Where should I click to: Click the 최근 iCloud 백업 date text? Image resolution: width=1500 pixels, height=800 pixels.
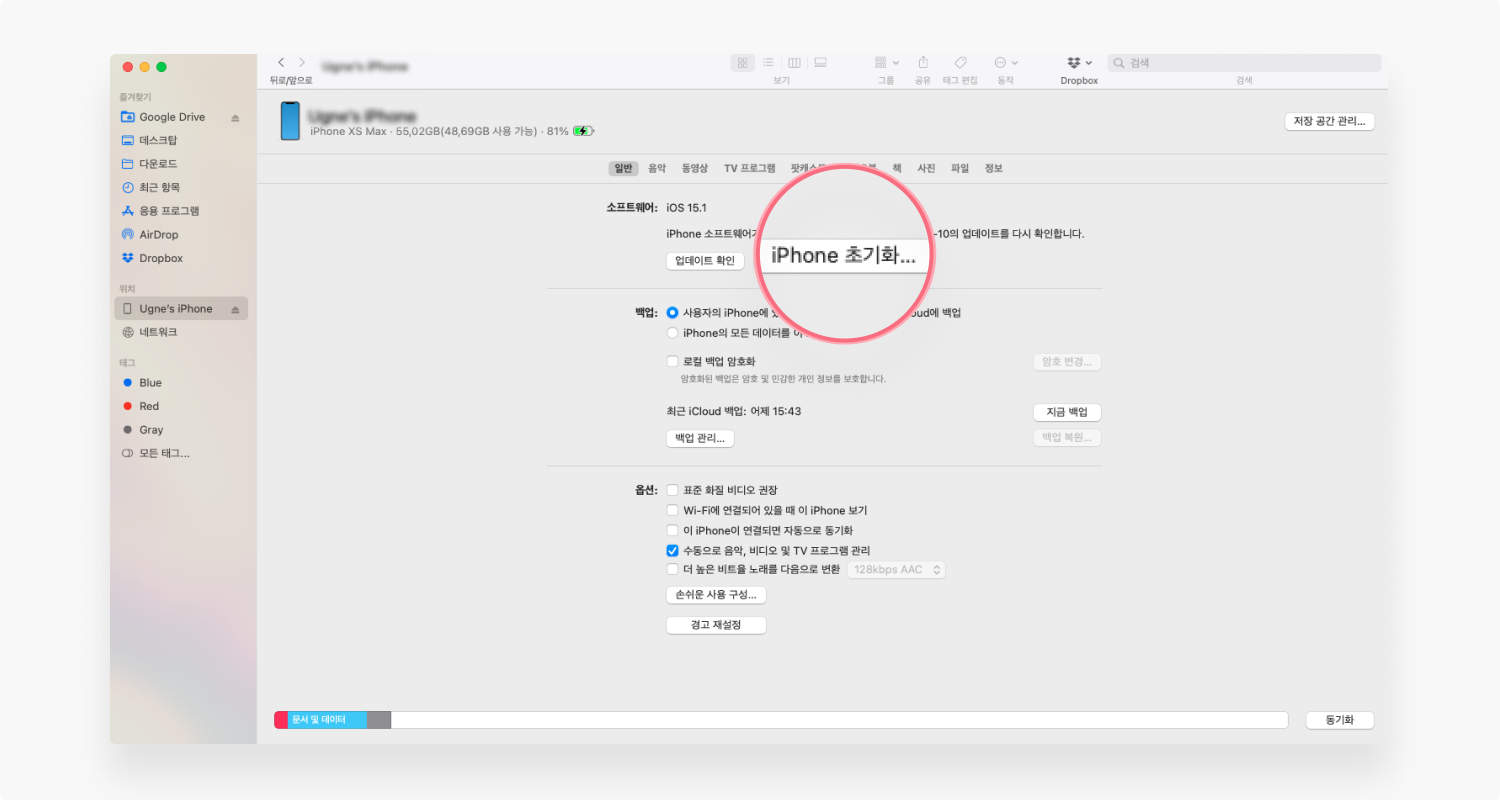tap(734, 411)
